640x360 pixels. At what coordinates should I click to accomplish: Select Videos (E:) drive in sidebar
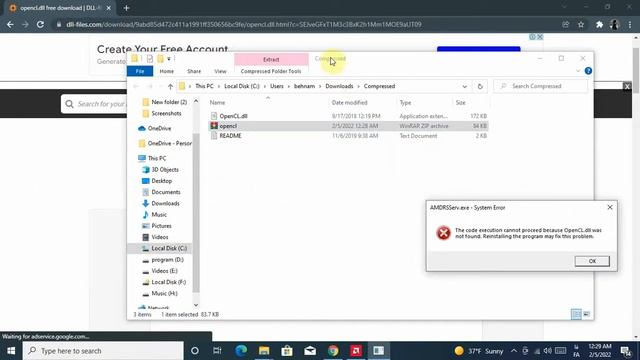[160, 271]
